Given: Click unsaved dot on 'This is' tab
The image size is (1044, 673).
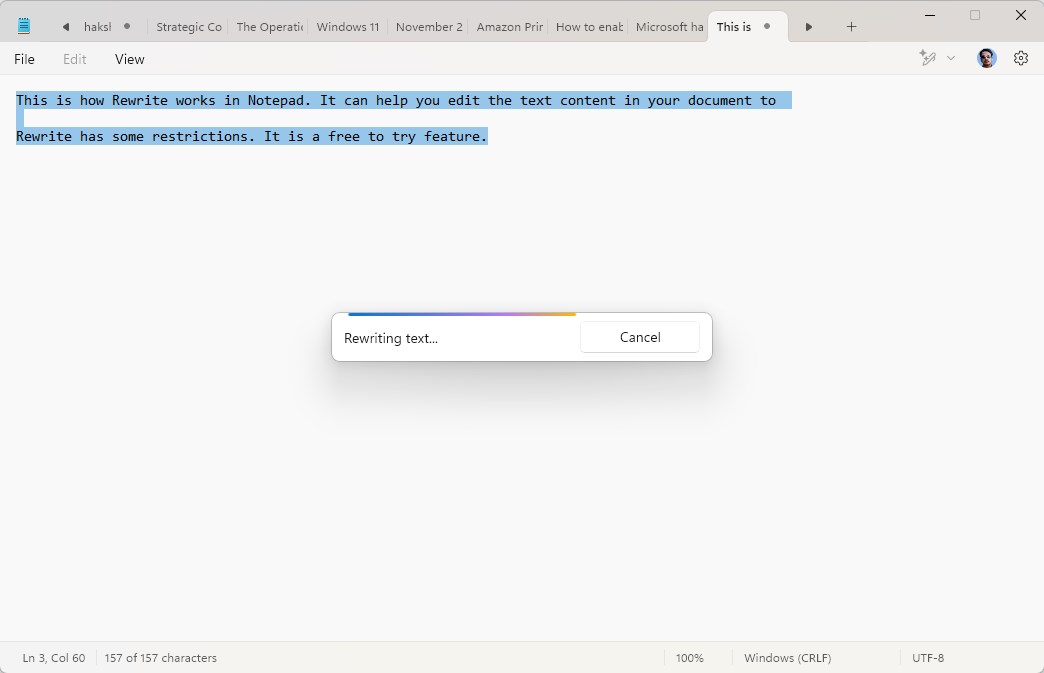Looking at the screenshot, I should pyautogui.click(x=767, y=27).
